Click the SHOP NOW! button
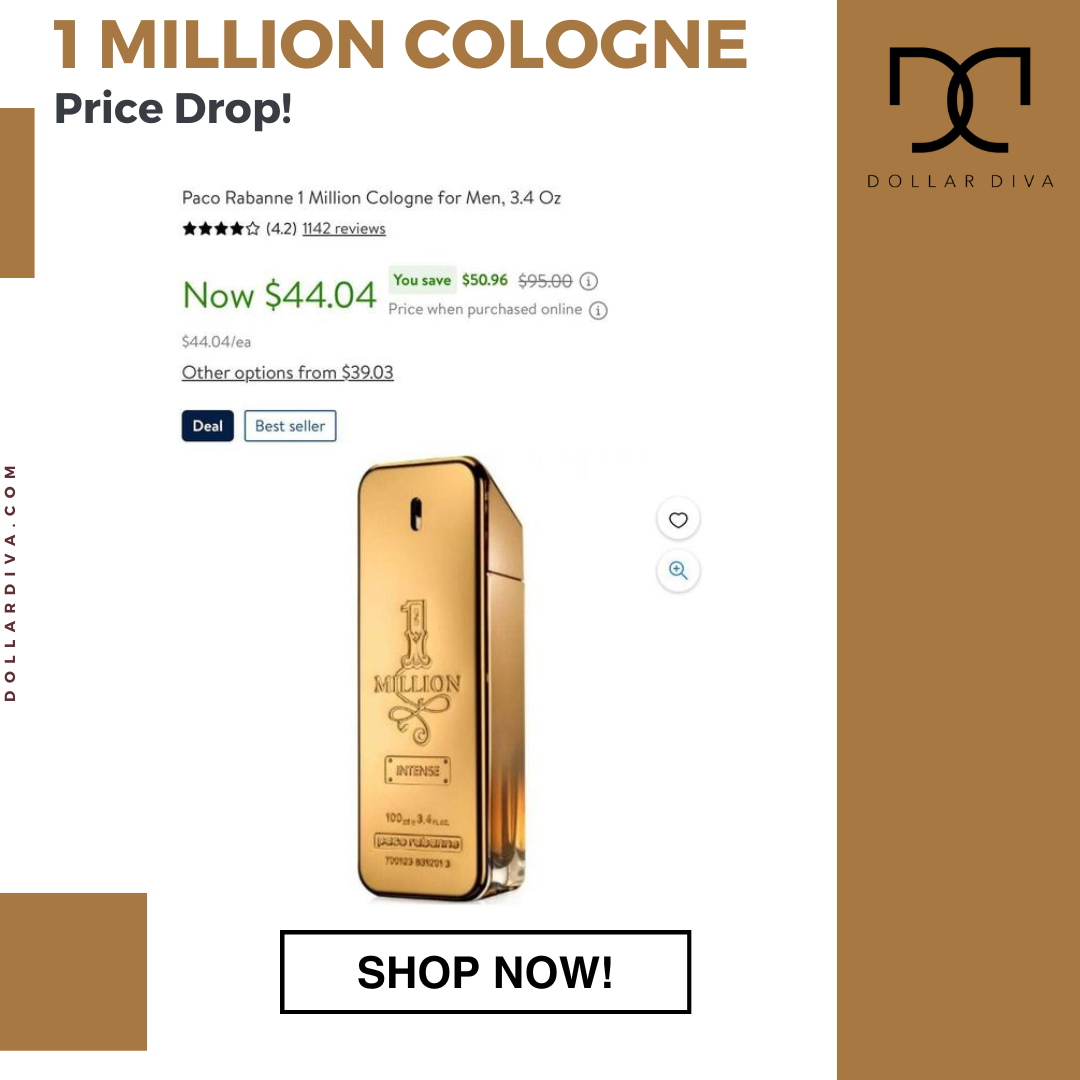1080x1080 pixels. pos(485,972)
